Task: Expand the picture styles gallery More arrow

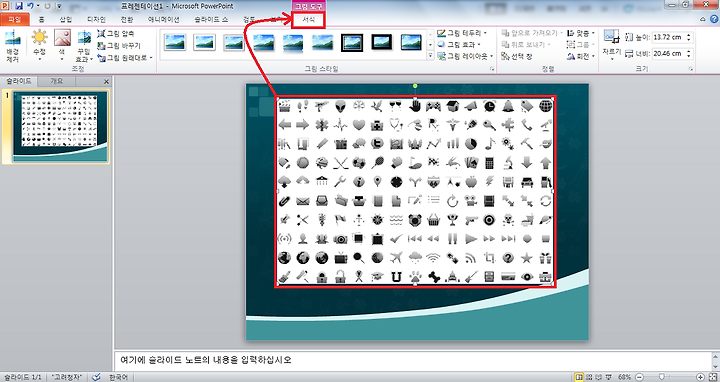Action: coord(430,56)
